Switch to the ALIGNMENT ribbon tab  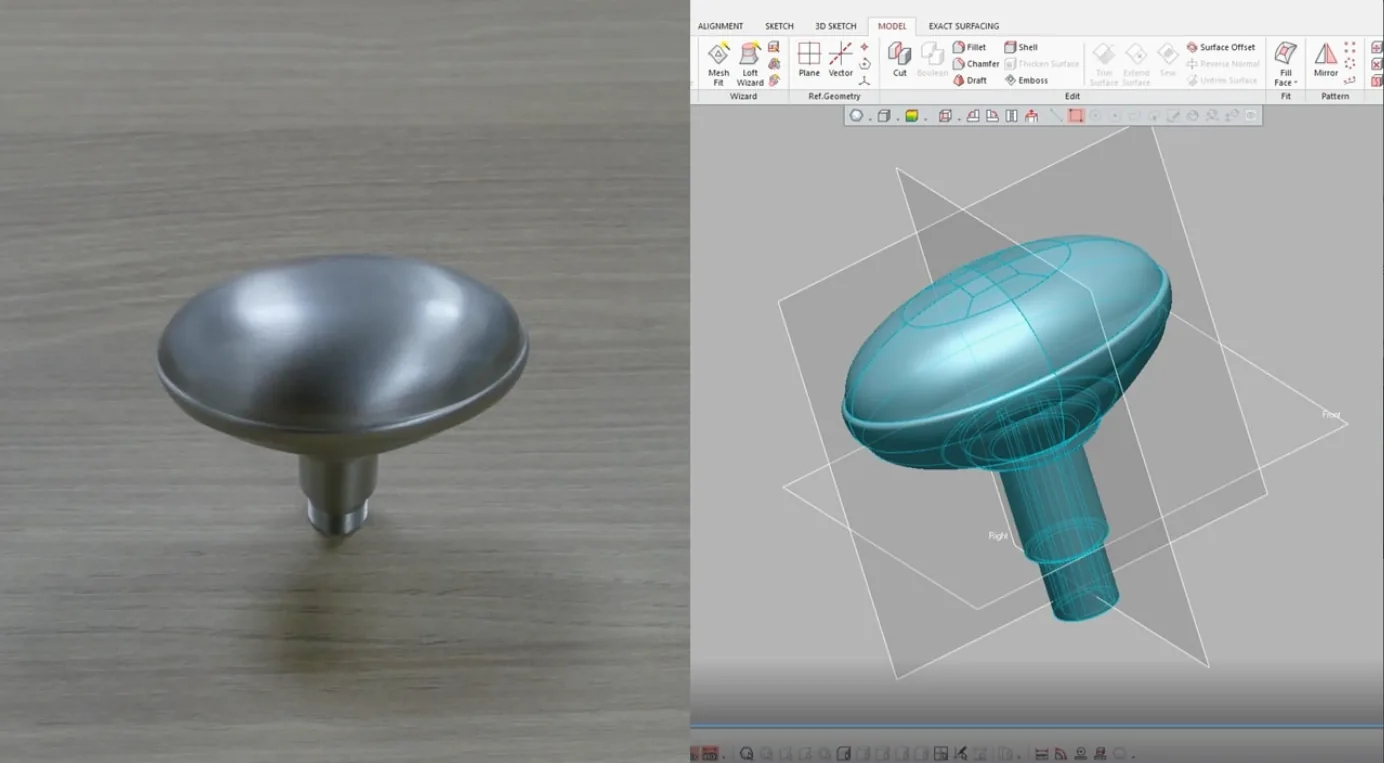720,26
